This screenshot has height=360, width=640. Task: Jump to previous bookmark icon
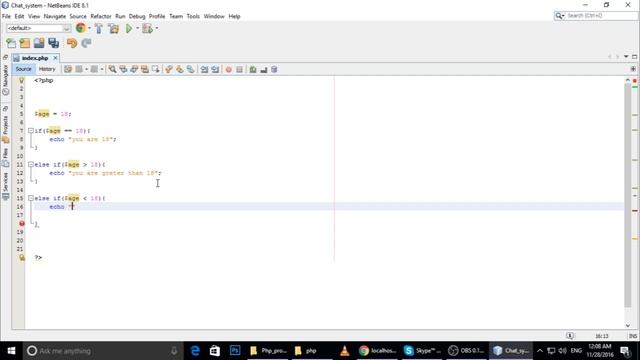(x=169, y=69)
